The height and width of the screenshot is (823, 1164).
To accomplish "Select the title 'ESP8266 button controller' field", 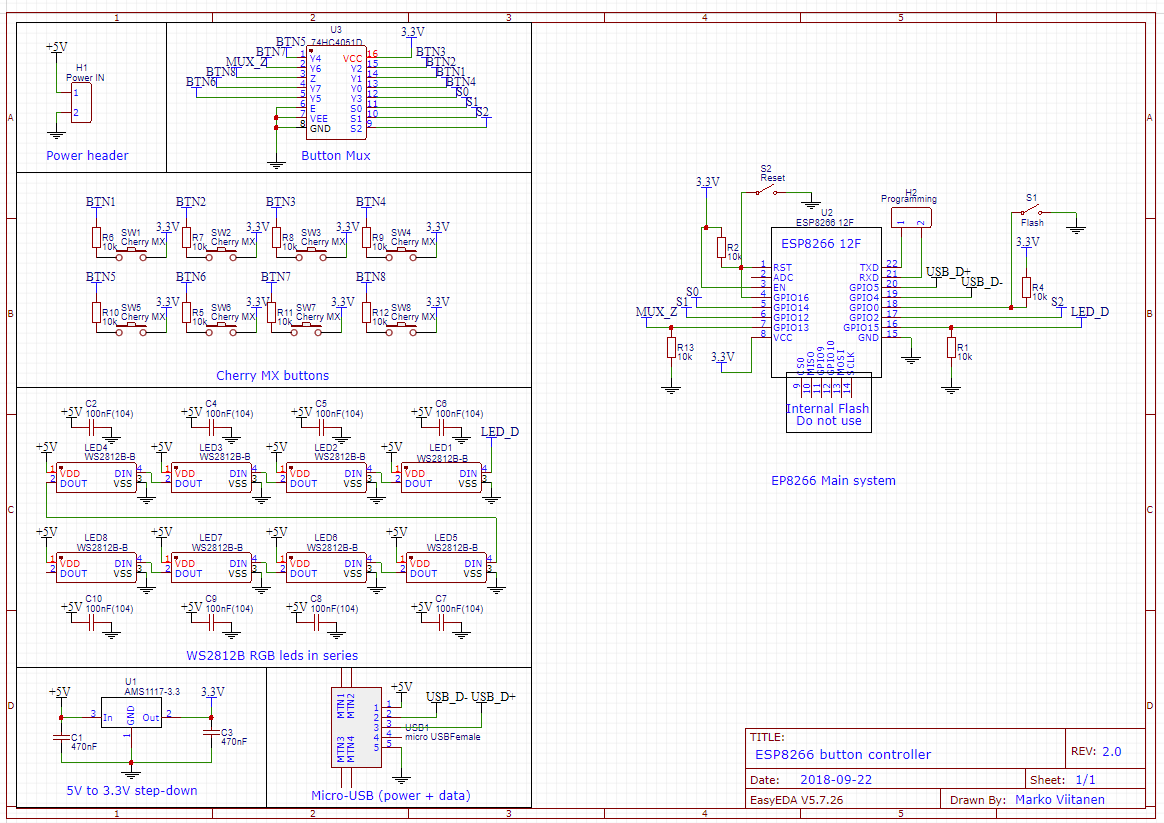I will point(843,755).
